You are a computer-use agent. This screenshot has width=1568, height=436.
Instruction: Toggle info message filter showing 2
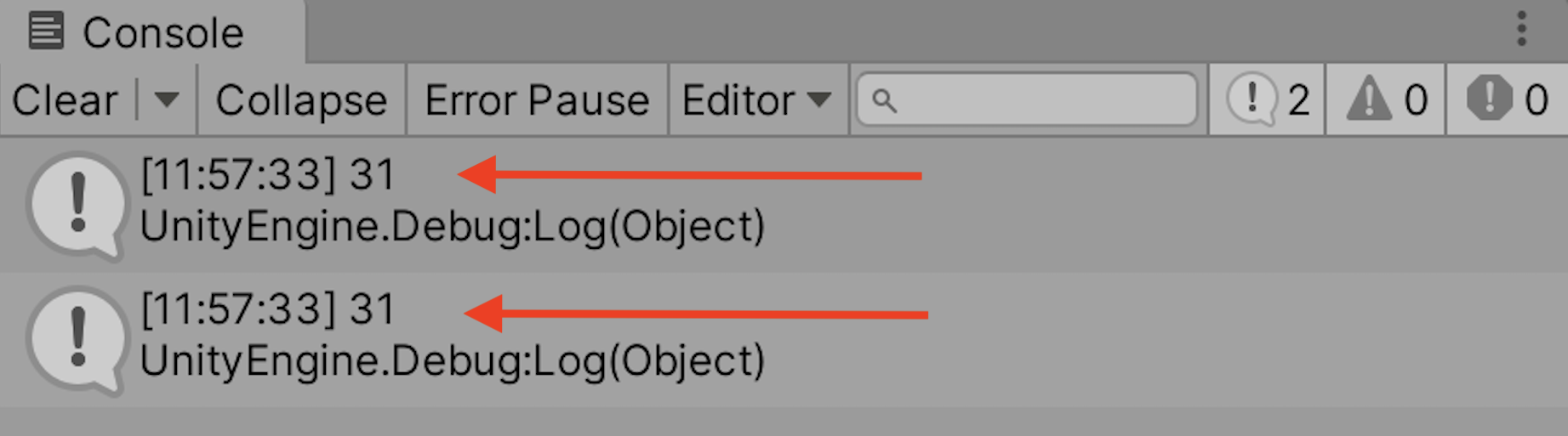point(1268,99)
